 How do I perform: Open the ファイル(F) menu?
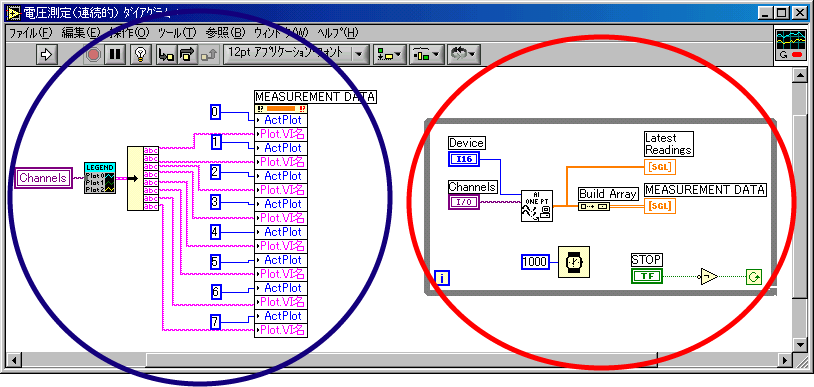(x=31, y=33)
